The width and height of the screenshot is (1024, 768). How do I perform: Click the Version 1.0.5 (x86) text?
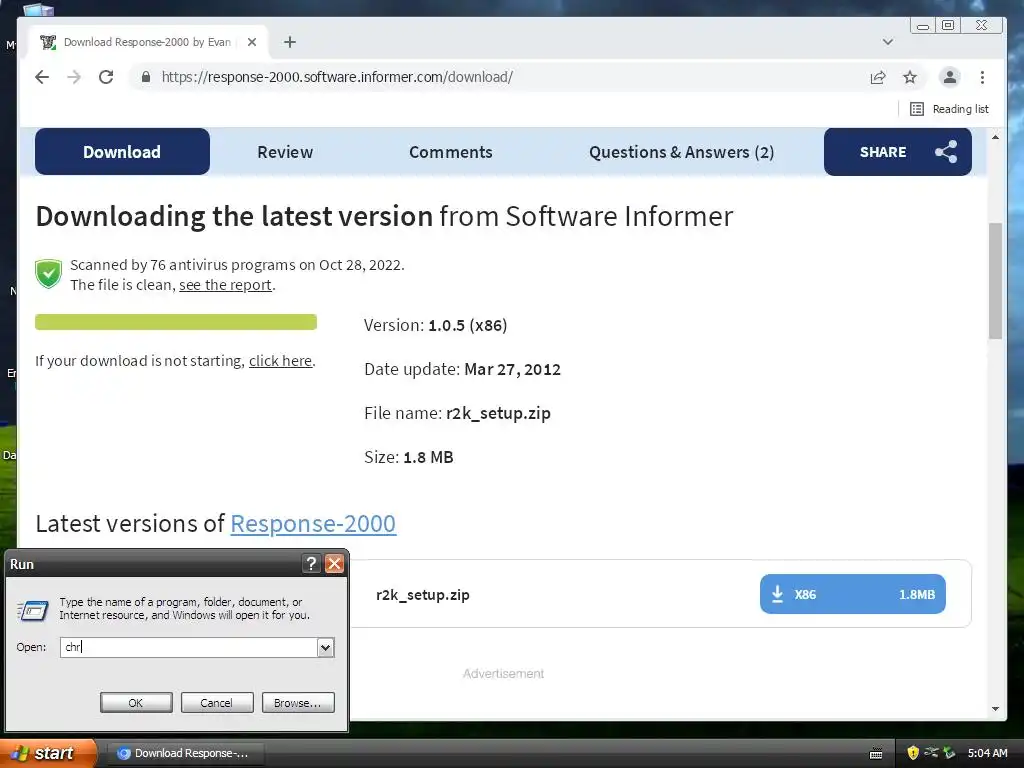pos(436,325)
